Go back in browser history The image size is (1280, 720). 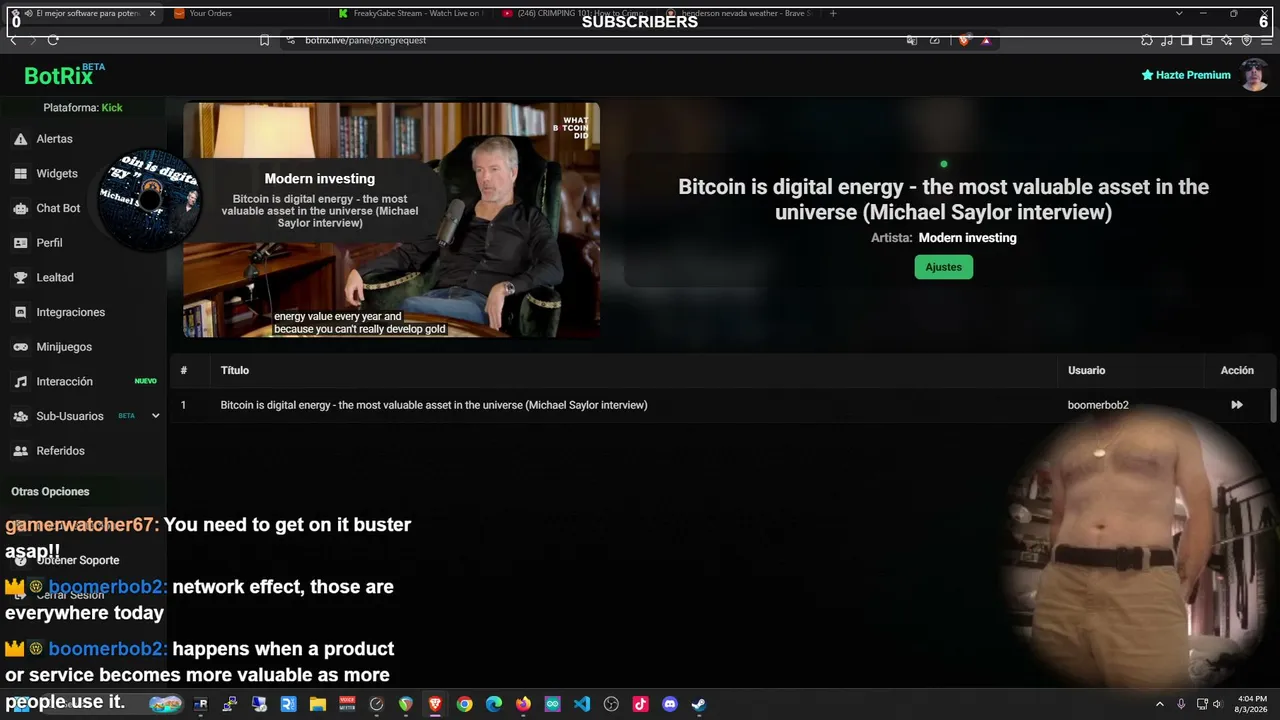coord(12,40)
